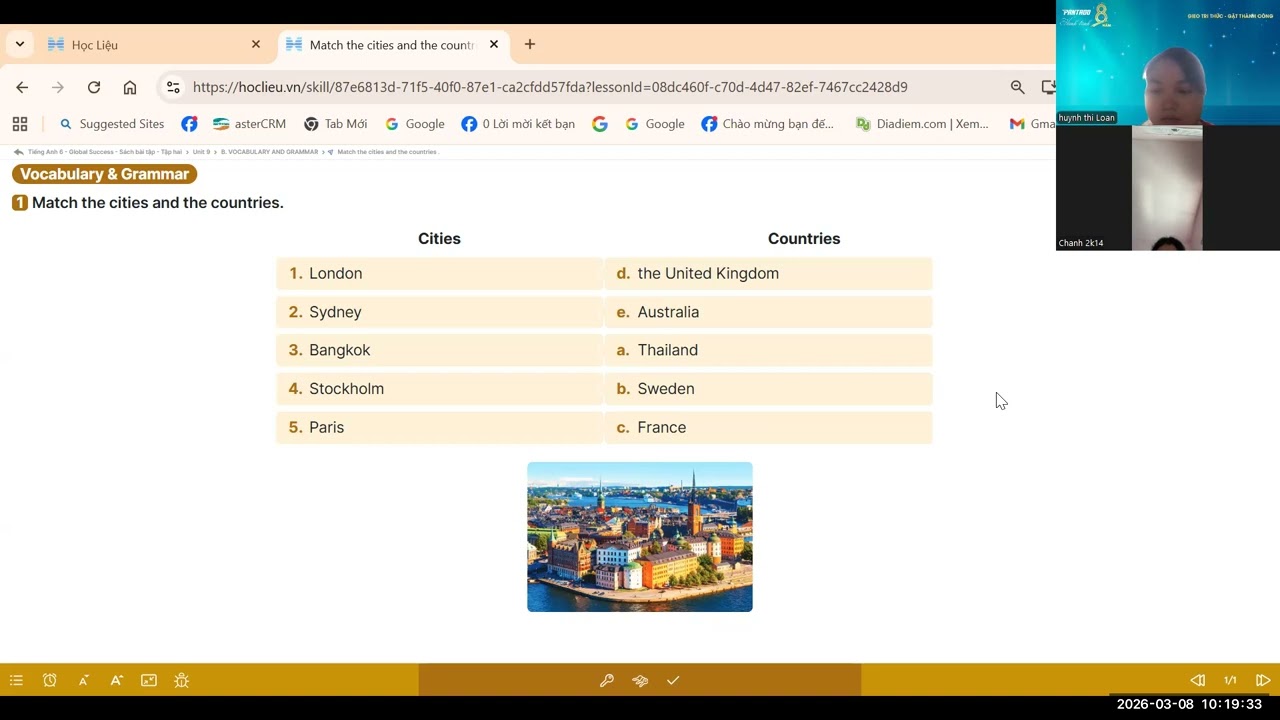Image resolution: width=1280 pixels, height=720 pixels.
Task: Click the Unit 9 breadcrumb
Action: point(202,152)
